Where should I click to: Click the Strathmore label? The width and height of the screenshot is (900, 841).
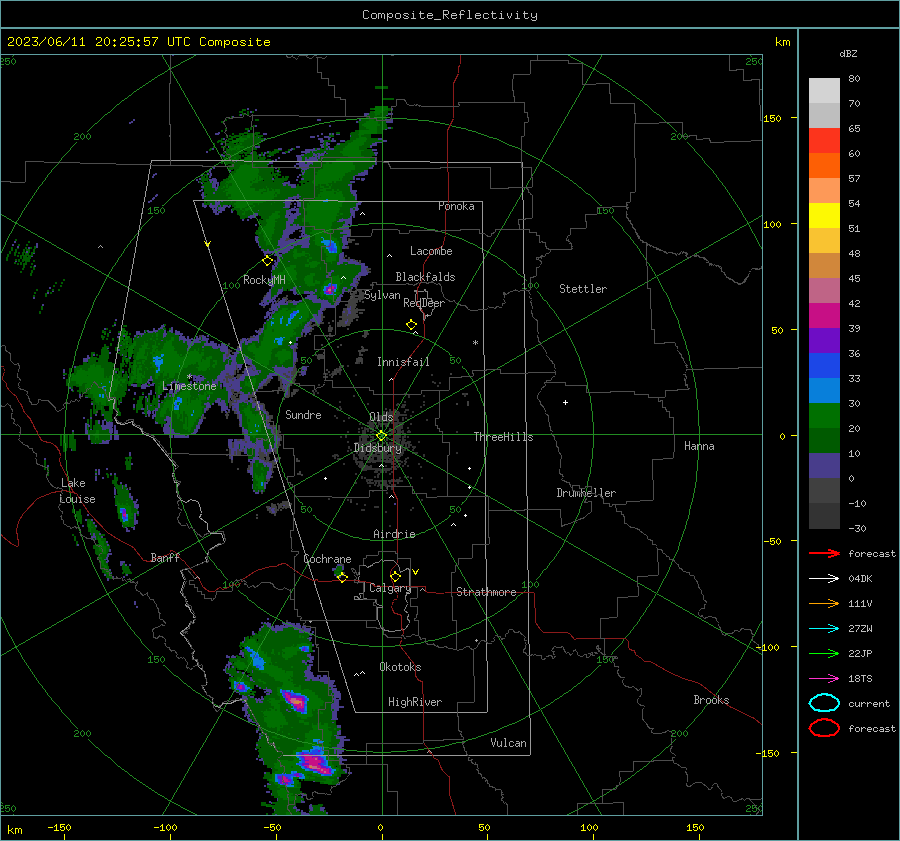(x=486, y=592)
